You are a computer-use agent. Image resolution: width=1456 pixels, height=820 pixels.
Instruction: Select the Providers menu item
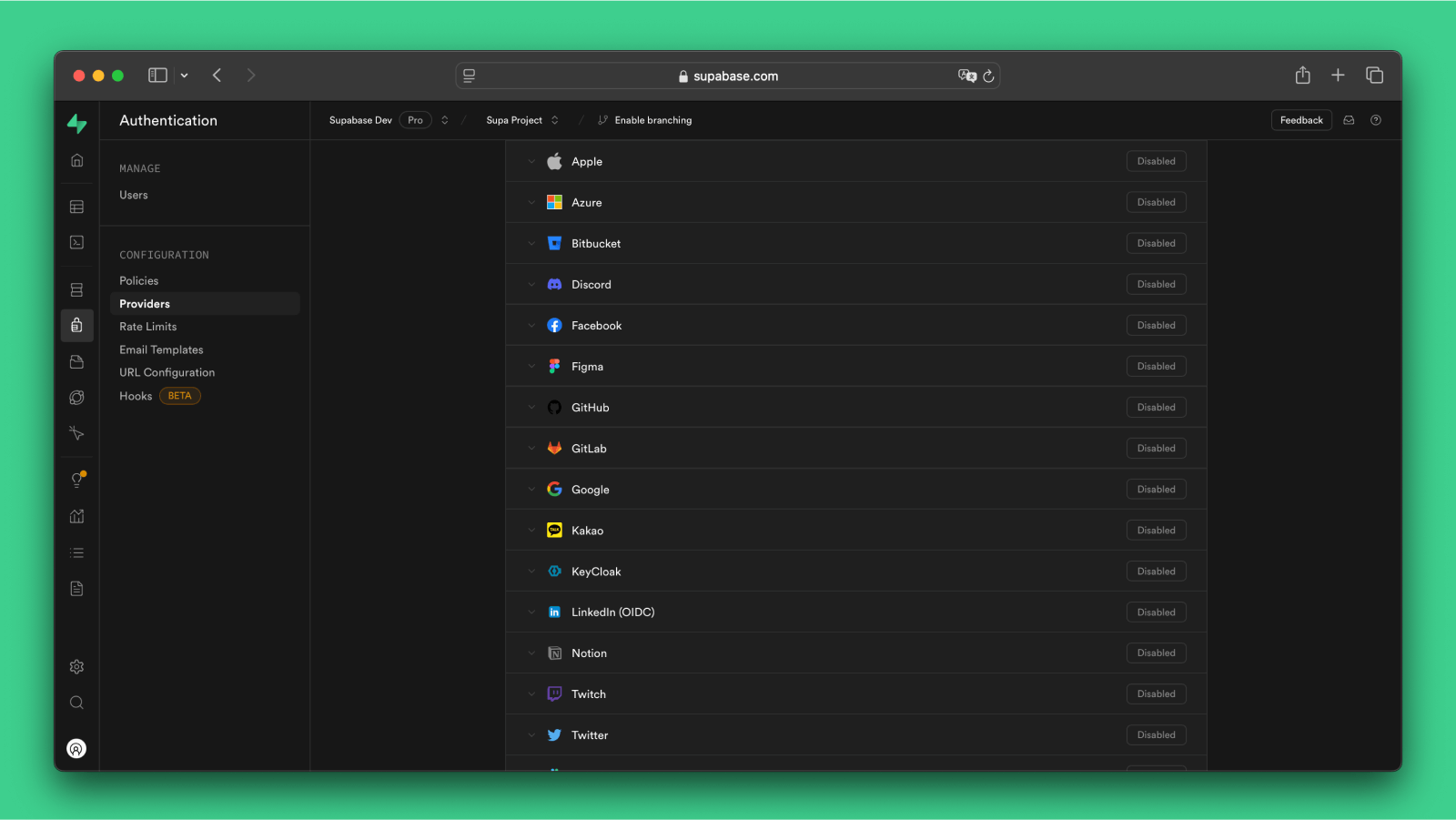pyautogui.click(x=205, y=303)
